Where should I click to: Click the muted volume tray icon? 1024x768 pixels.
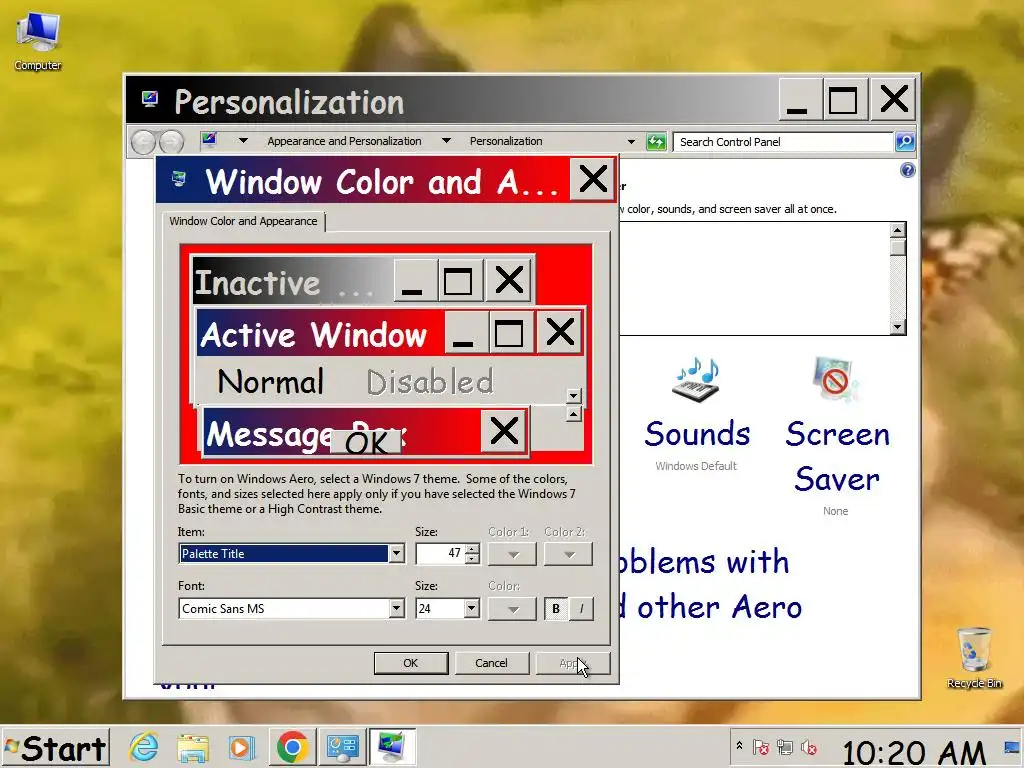(x=808, y=747)
